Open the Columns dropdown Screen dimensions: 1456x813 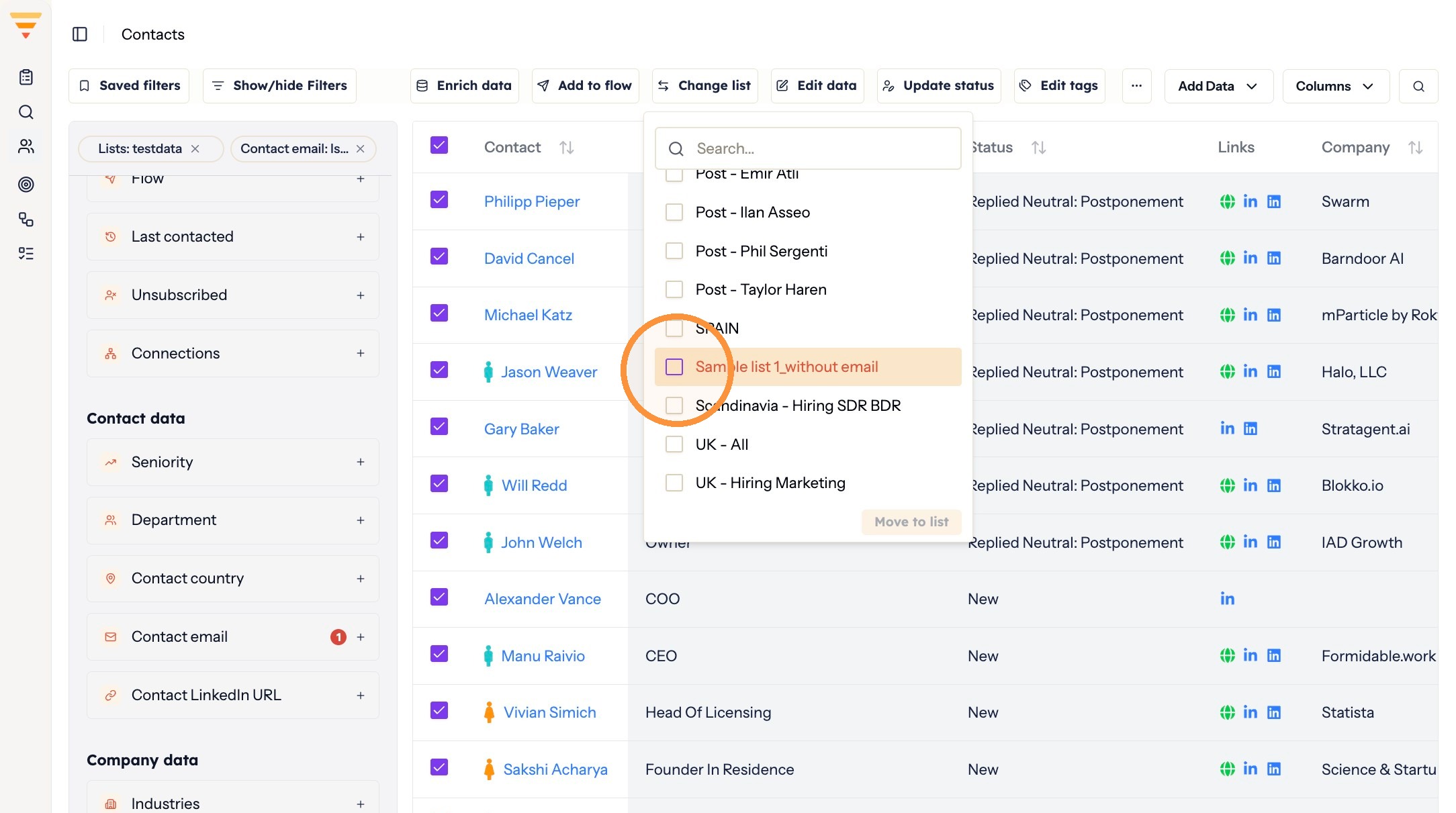click(1335, 86)
